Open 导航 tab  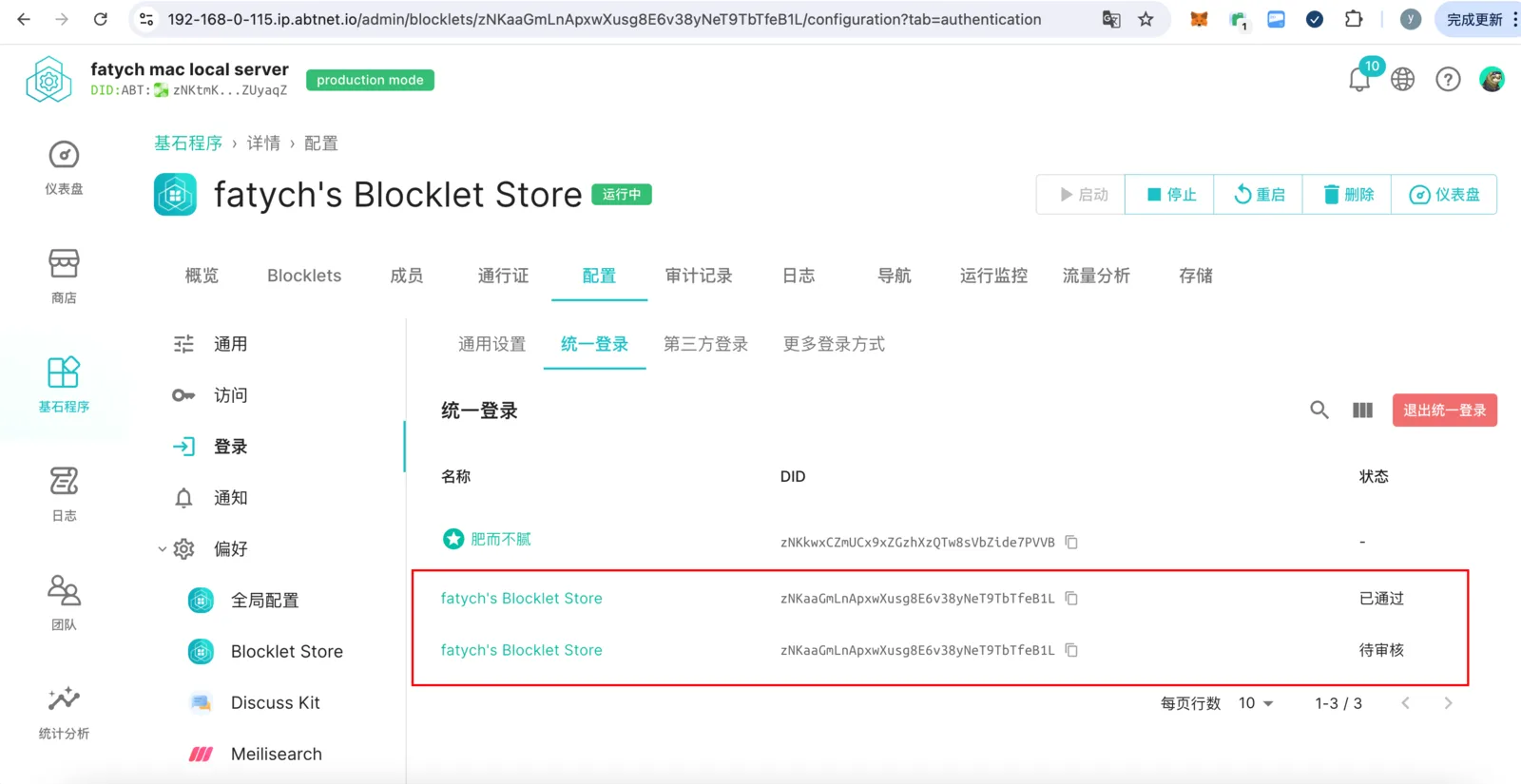point(895,276)
